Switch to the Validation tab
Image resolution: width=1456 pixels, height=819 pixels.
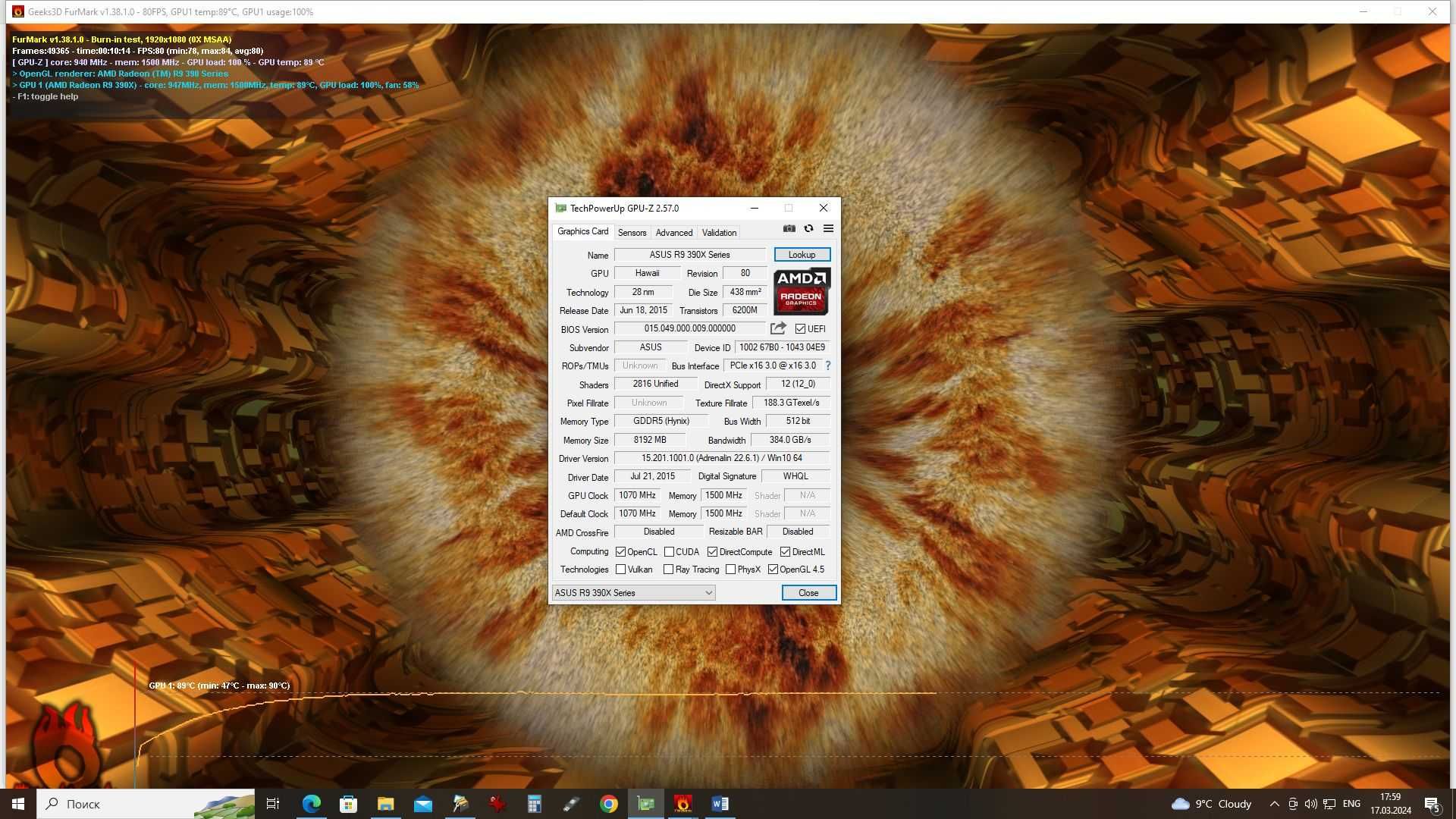pos(719,233)
